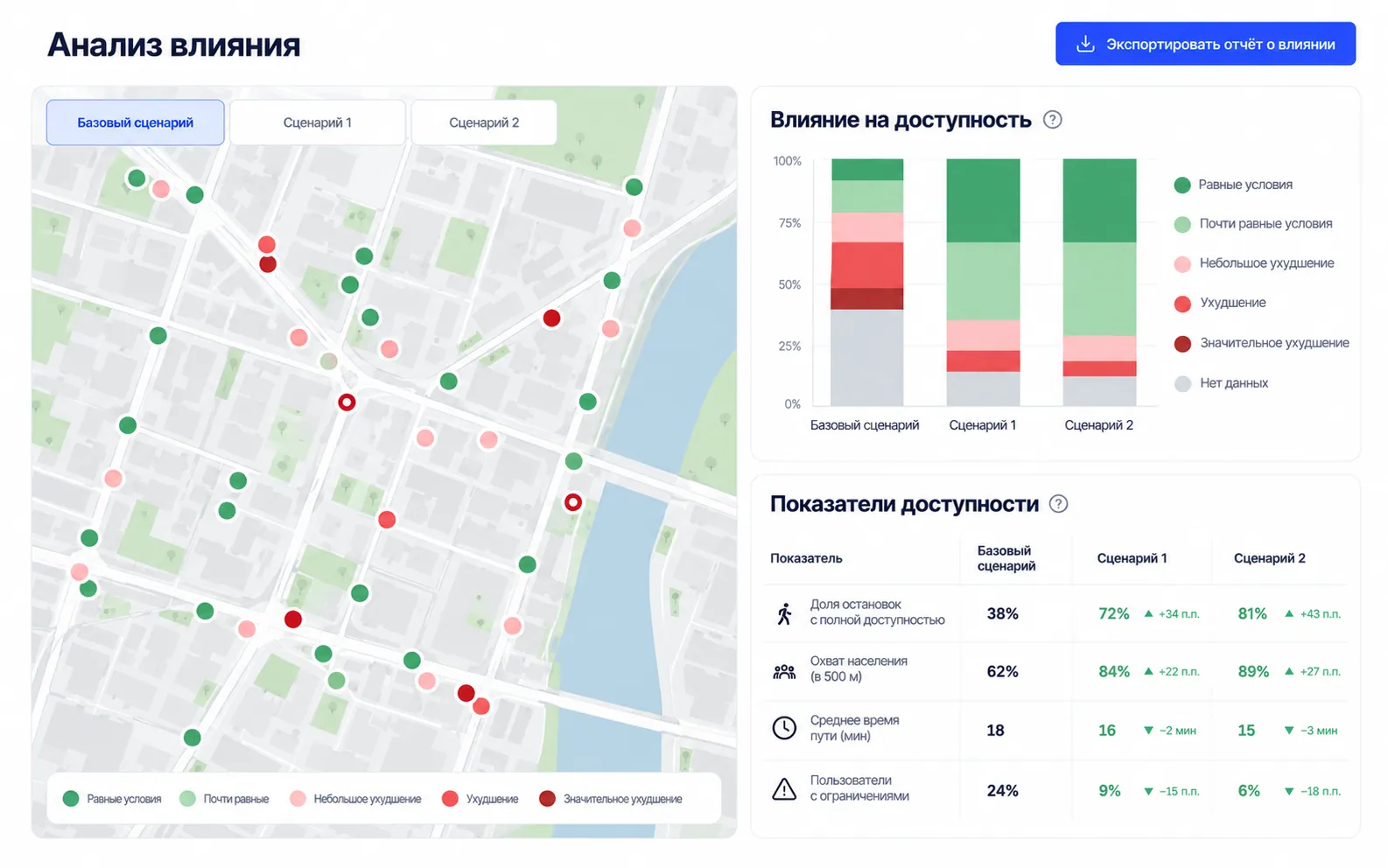
Task: Click down arrow beside −18 п.п.
Action: [1289, 792]
